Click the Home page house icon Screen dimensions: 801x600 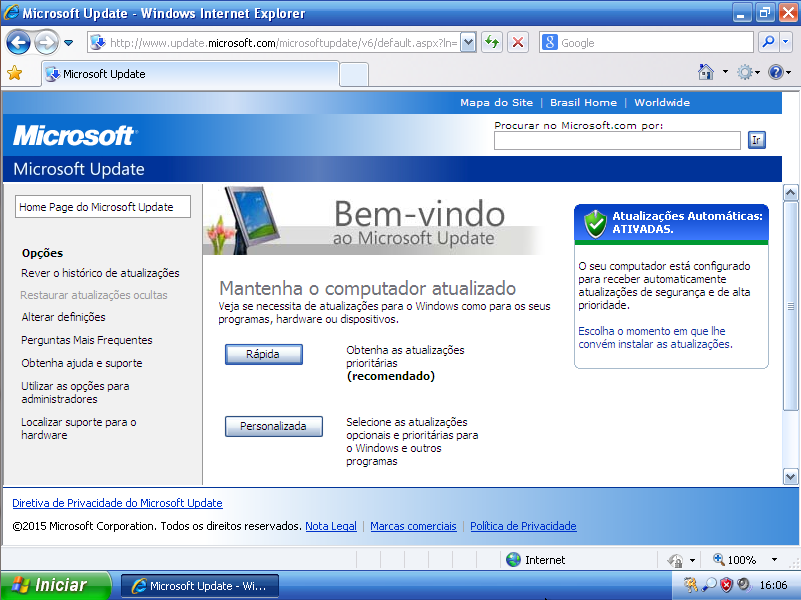pos(706,72)
